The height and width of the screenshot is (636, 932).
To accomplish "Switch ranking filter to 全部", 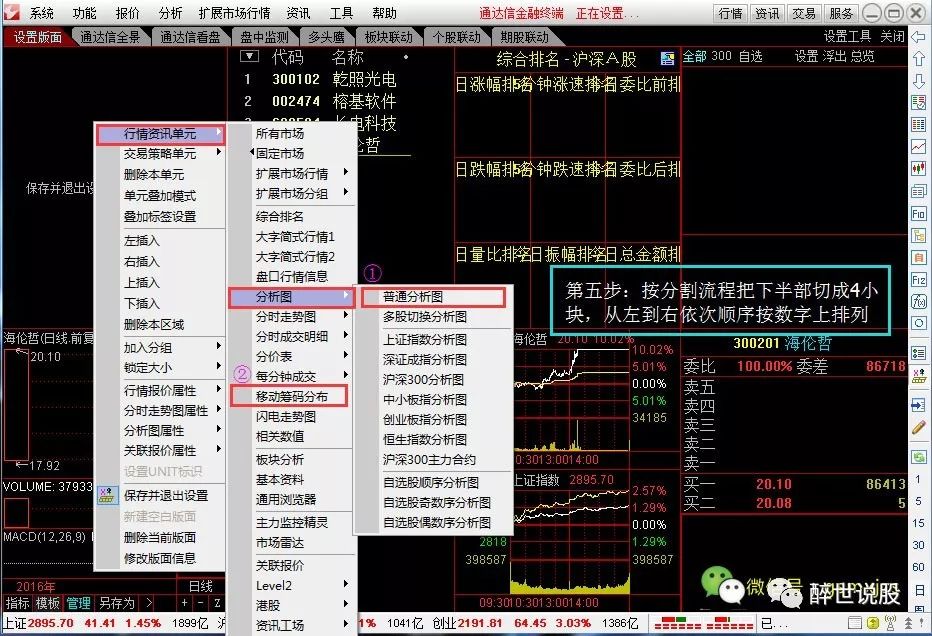I will click(695, 56).
